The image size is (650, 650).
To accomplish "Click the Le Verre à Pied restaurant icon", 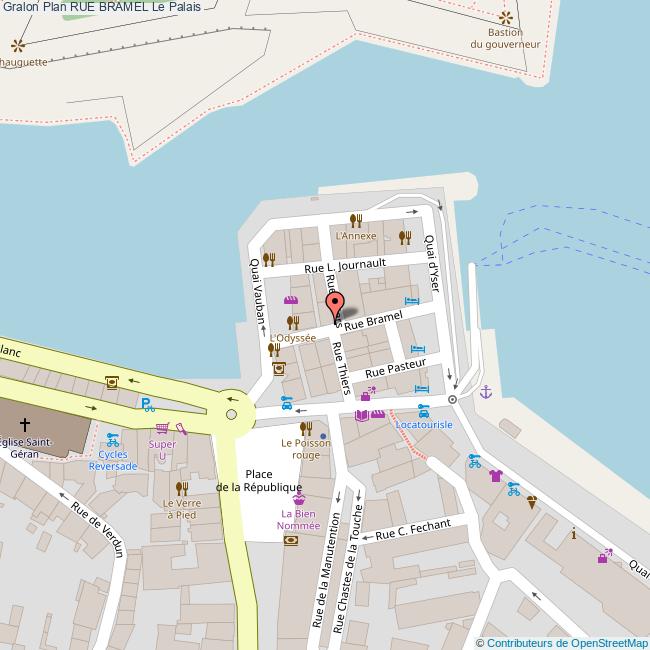I will pos(182,488).
